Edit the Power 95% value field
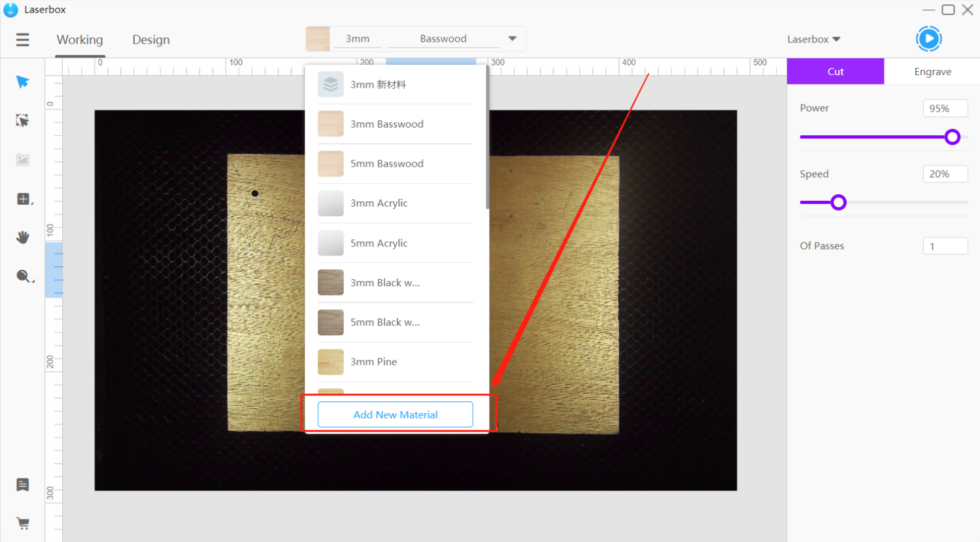Image resolution: width=980 pixels, height=542 pixels. (945, 108)
